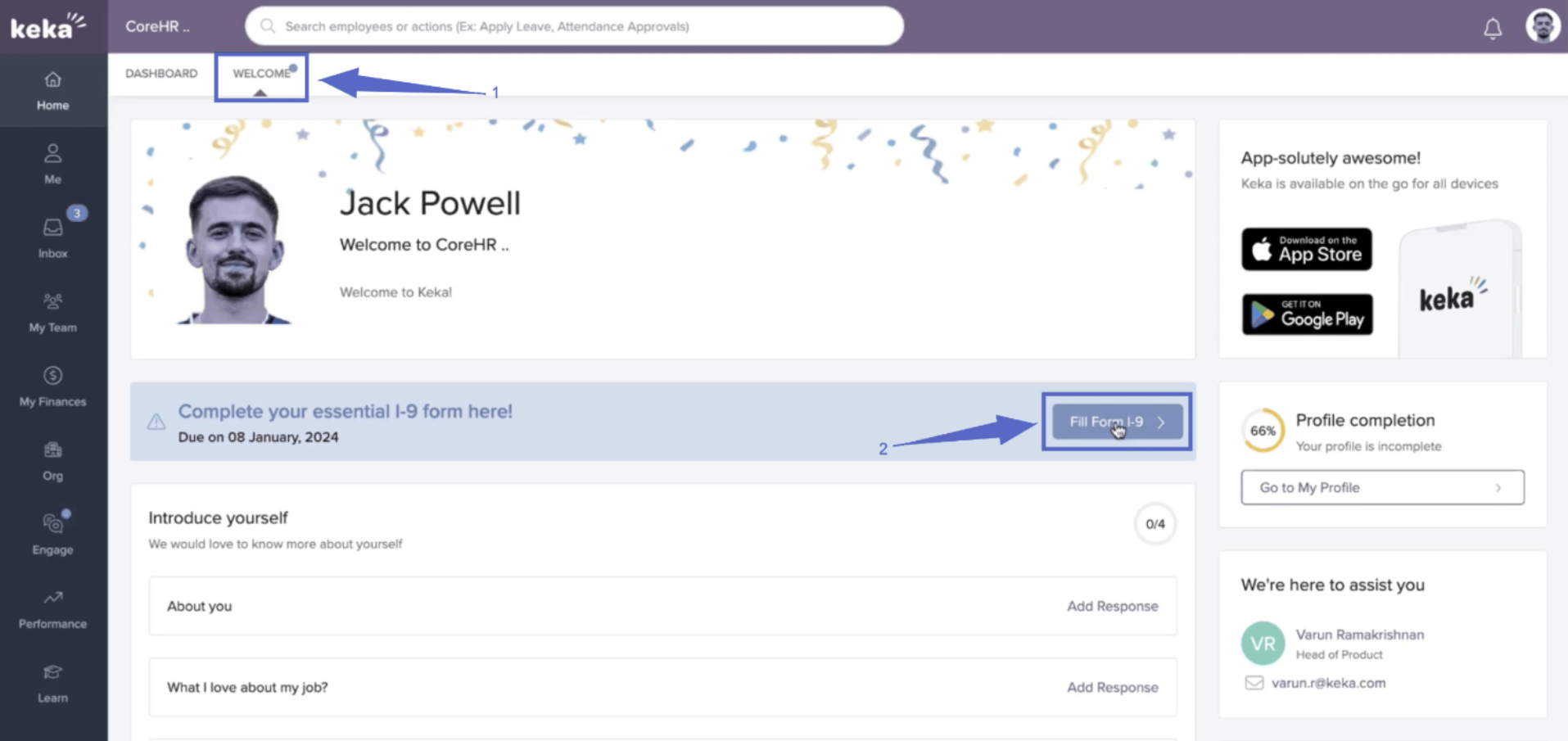Open the Performance section
Image resolution: width=1568 pixels, height=741 pixels.
point(52,608)
